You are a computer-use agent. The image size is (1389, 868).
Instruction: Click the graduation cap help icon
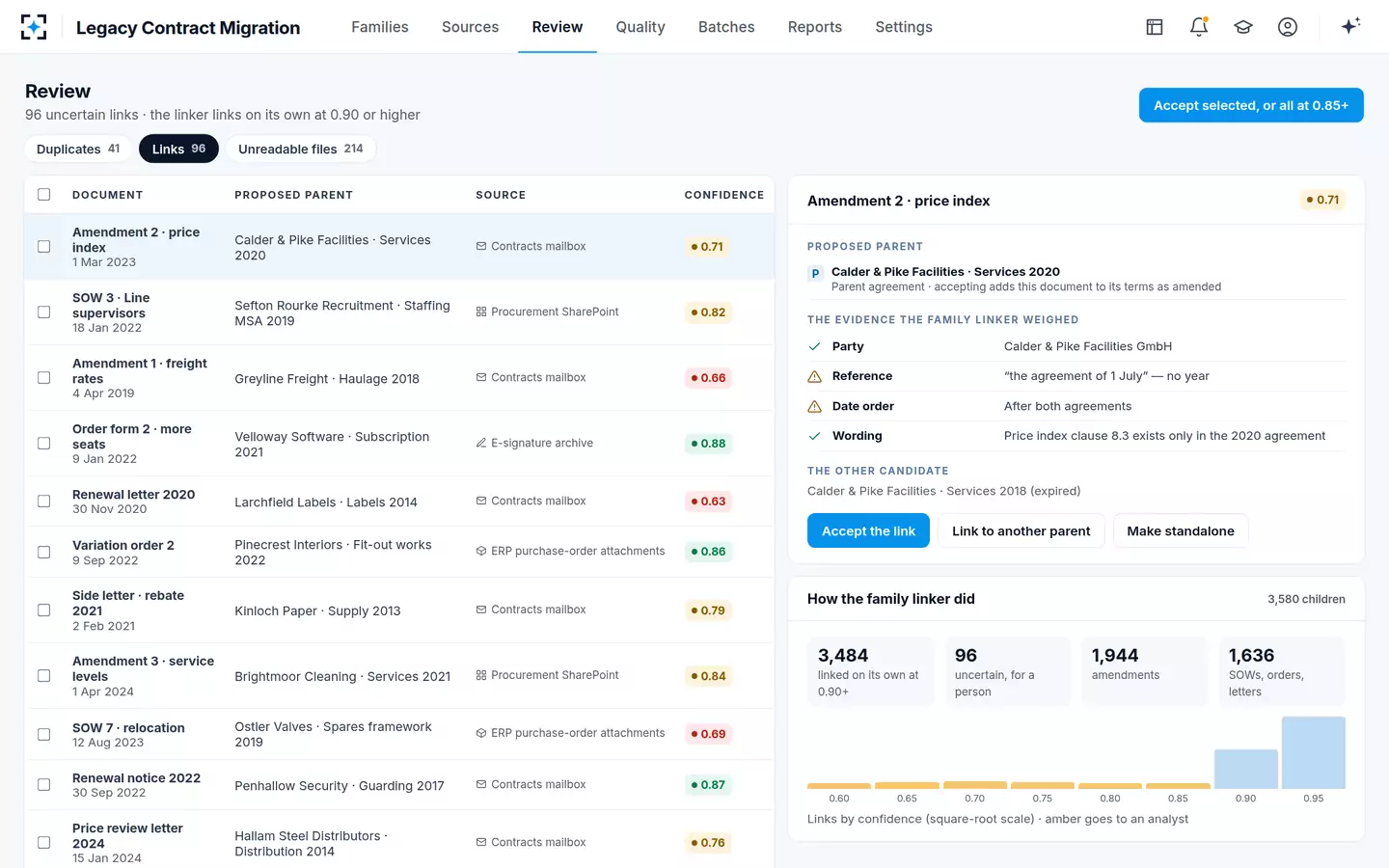point(1243,27)
